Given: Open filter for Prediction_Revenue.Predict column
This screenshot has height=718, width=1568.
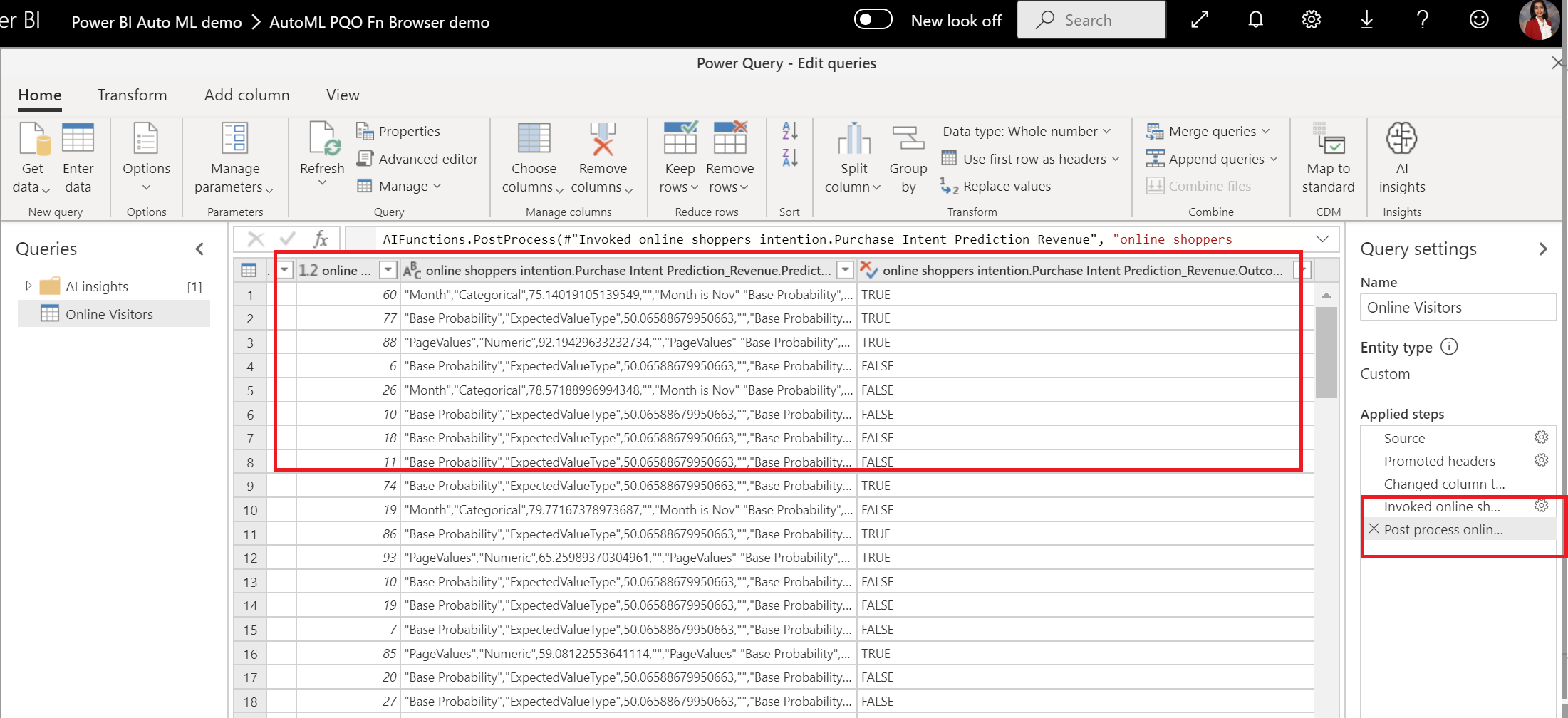Looking at the screenshot, I should (x=845, y=270).
